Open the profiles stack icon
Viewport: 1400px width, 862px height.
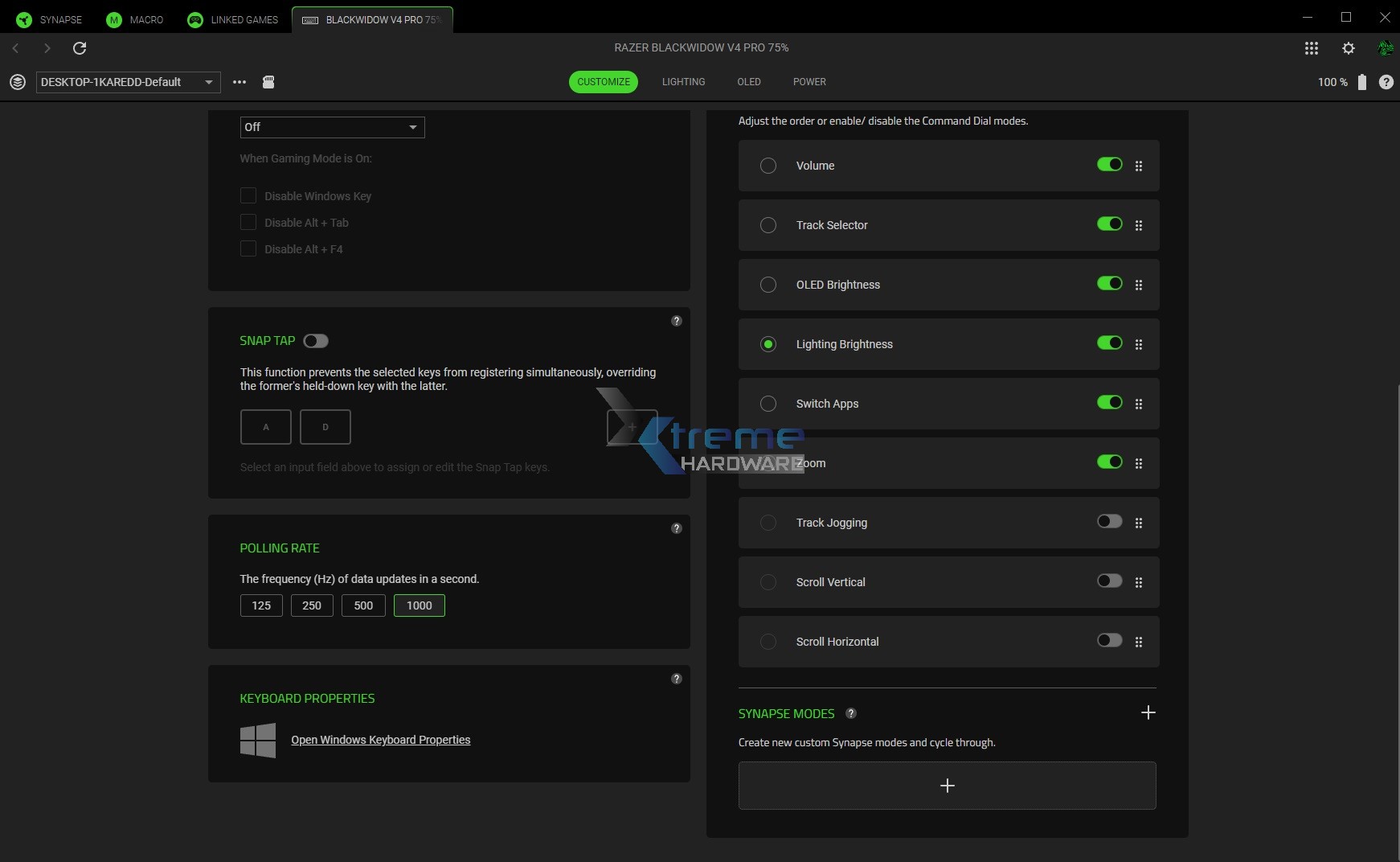click(x=17, y=81)
